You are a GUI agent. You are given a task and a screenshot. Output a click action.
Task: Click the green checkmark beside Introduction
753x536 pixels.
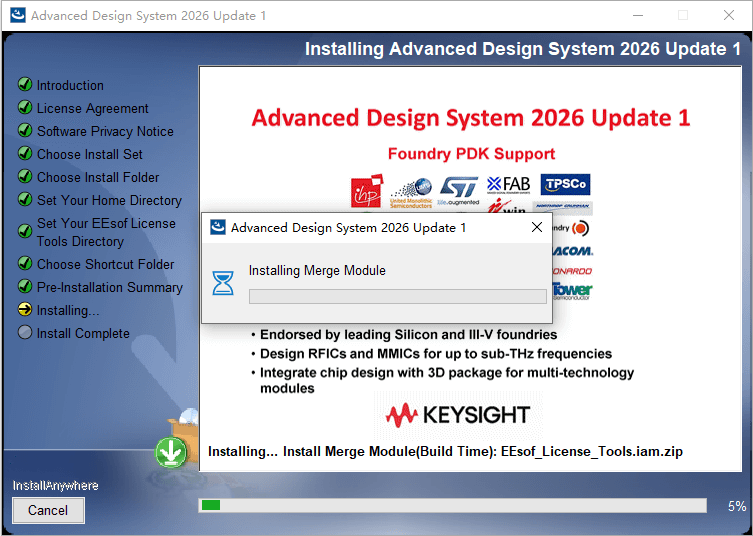pos(25,85)
